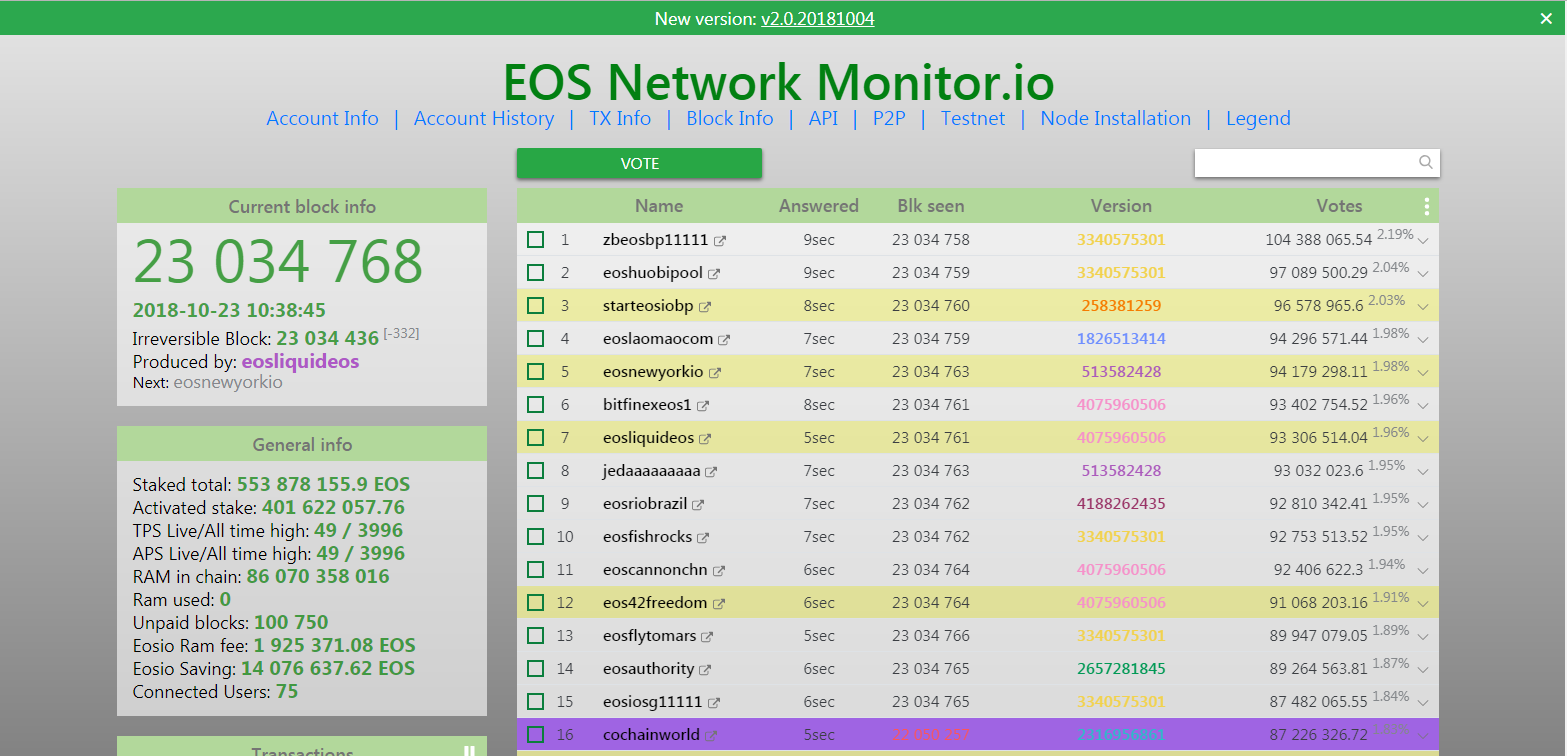Open external link icon next to eosriobrazil
Screen dimensions: 1567x756
pos(698,505)
